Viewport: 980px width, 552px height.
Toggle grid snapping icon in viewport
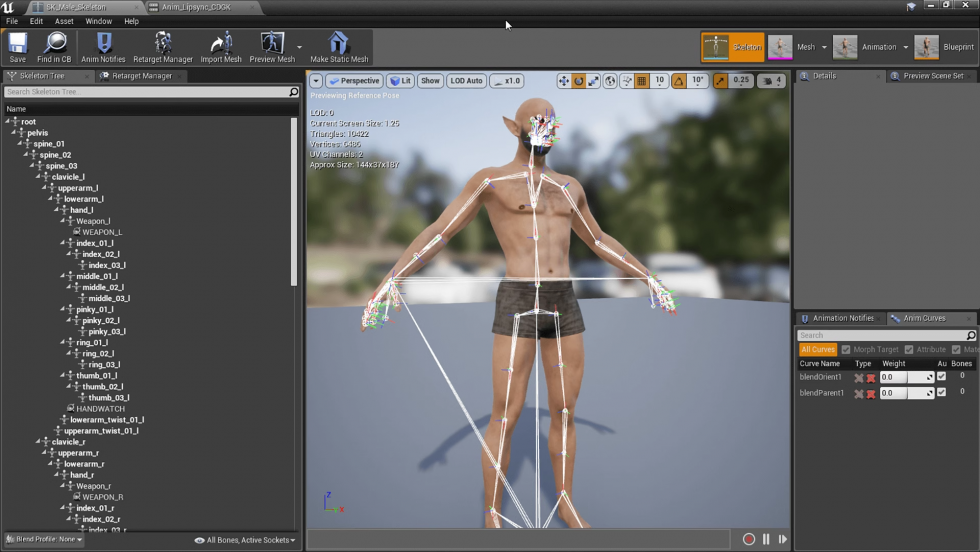tap(642, 81)
